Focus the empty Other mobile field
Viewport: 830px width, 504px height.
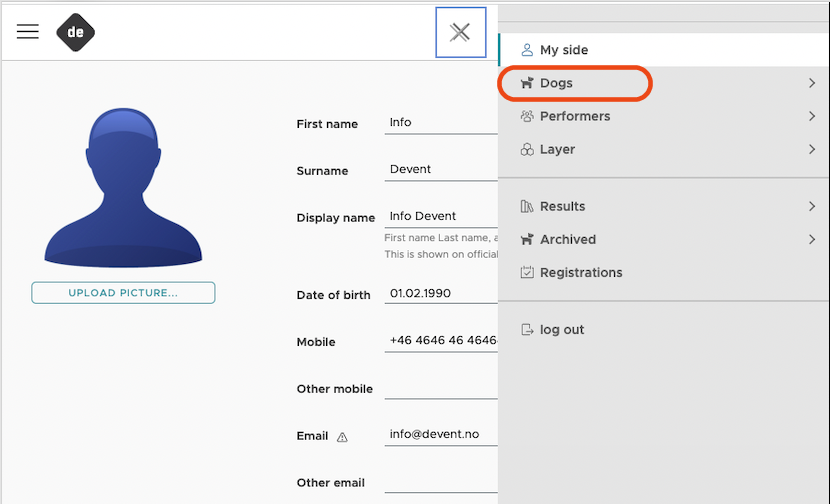pos(441,388)
